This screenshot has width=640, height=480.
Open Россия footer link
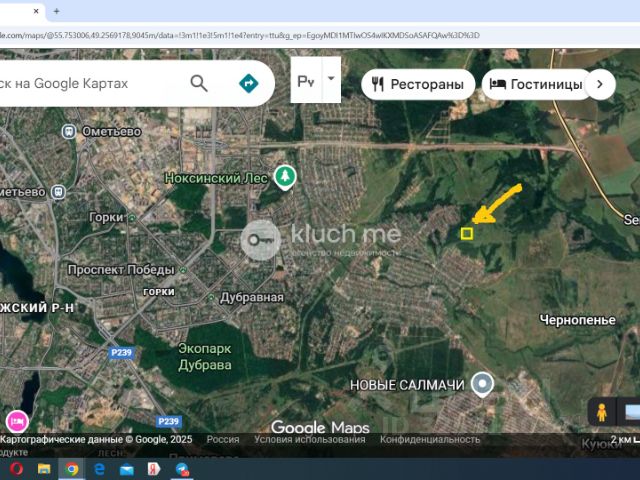(x=223, y=440)
